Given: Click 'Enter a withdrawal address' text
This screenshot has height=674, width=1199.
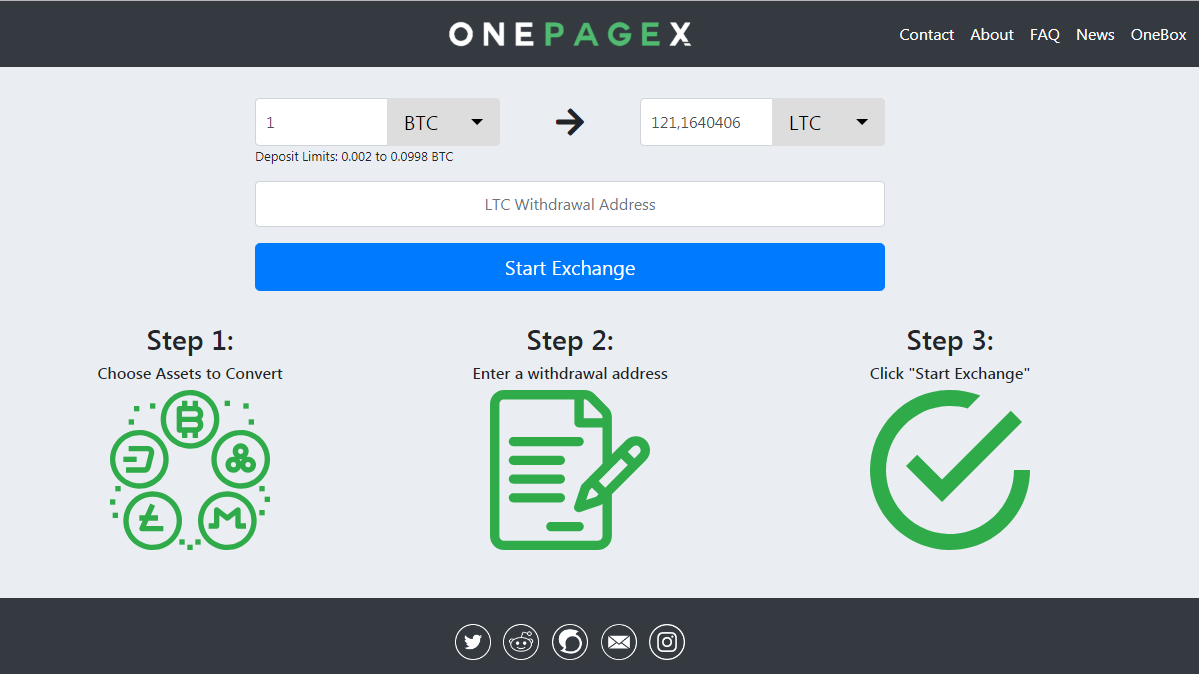Looking at the screenshot, I should tap(570, 373).
